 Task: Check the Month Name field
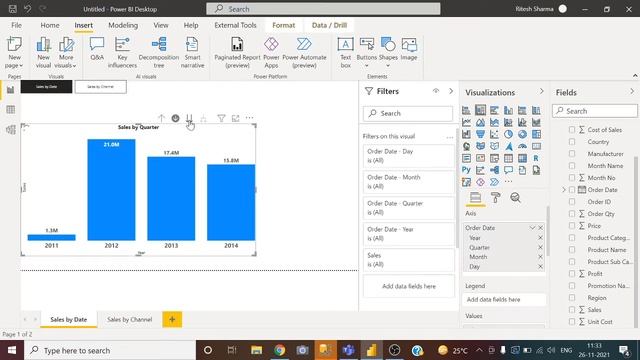point(572,166)
